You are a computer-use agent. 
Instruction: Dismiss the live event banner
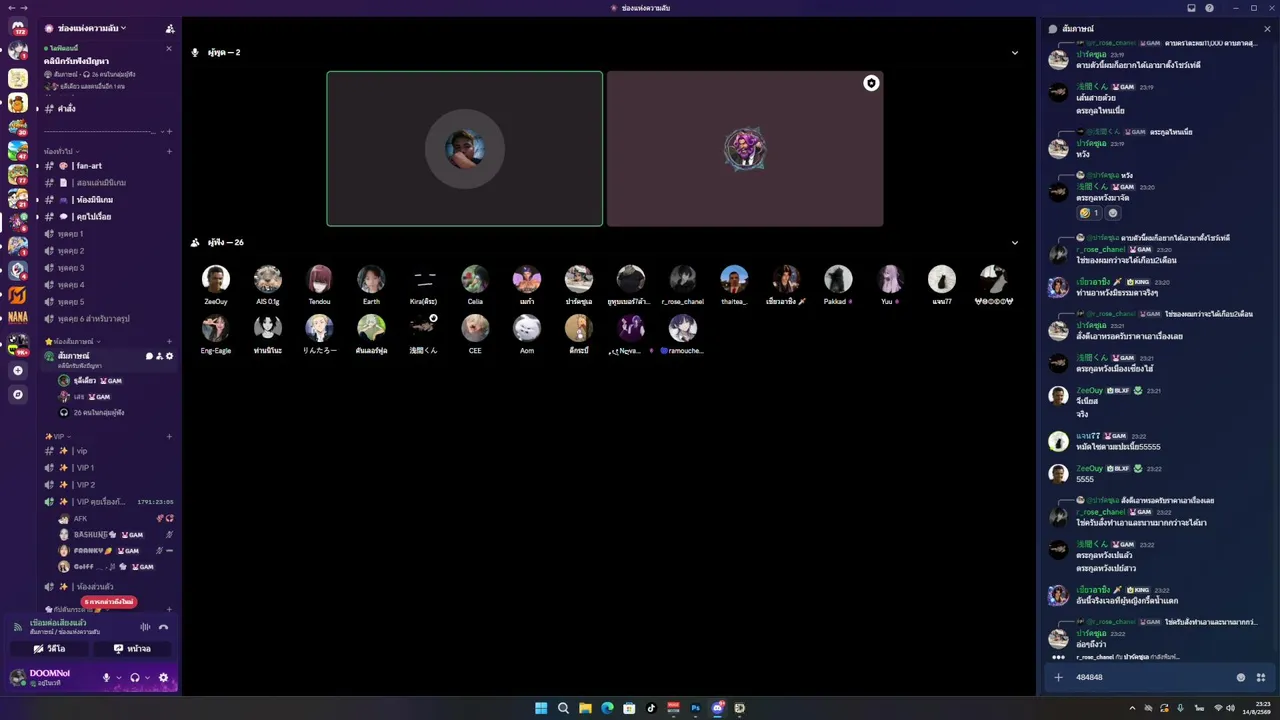tap(168, 49)
